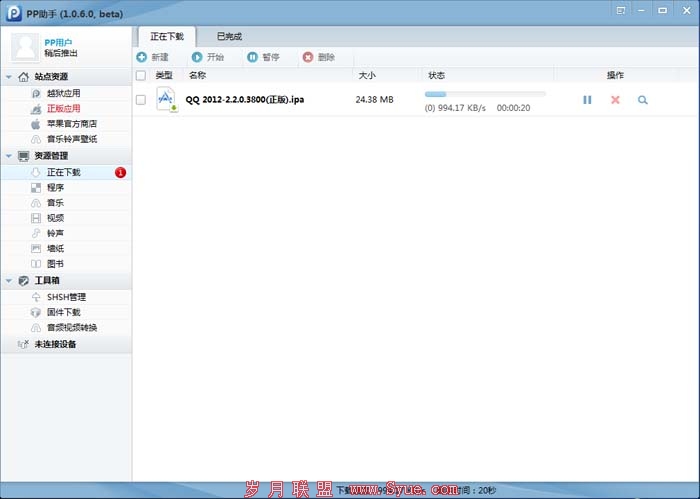
Task: Click the 音频视频转换 icon
Action: click(36, 328)
